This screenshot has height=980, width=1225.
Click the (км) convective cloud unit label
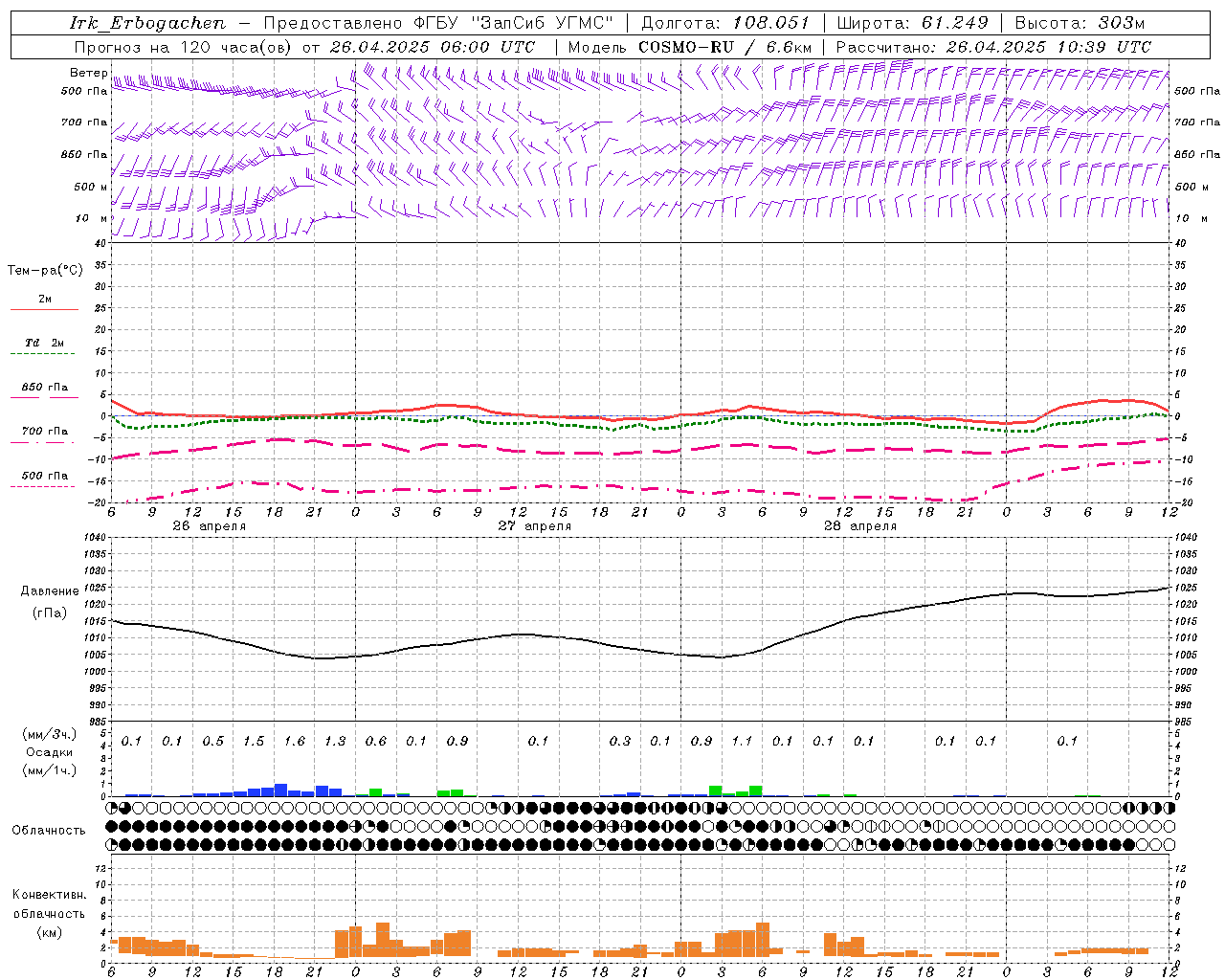coord(49,932)
